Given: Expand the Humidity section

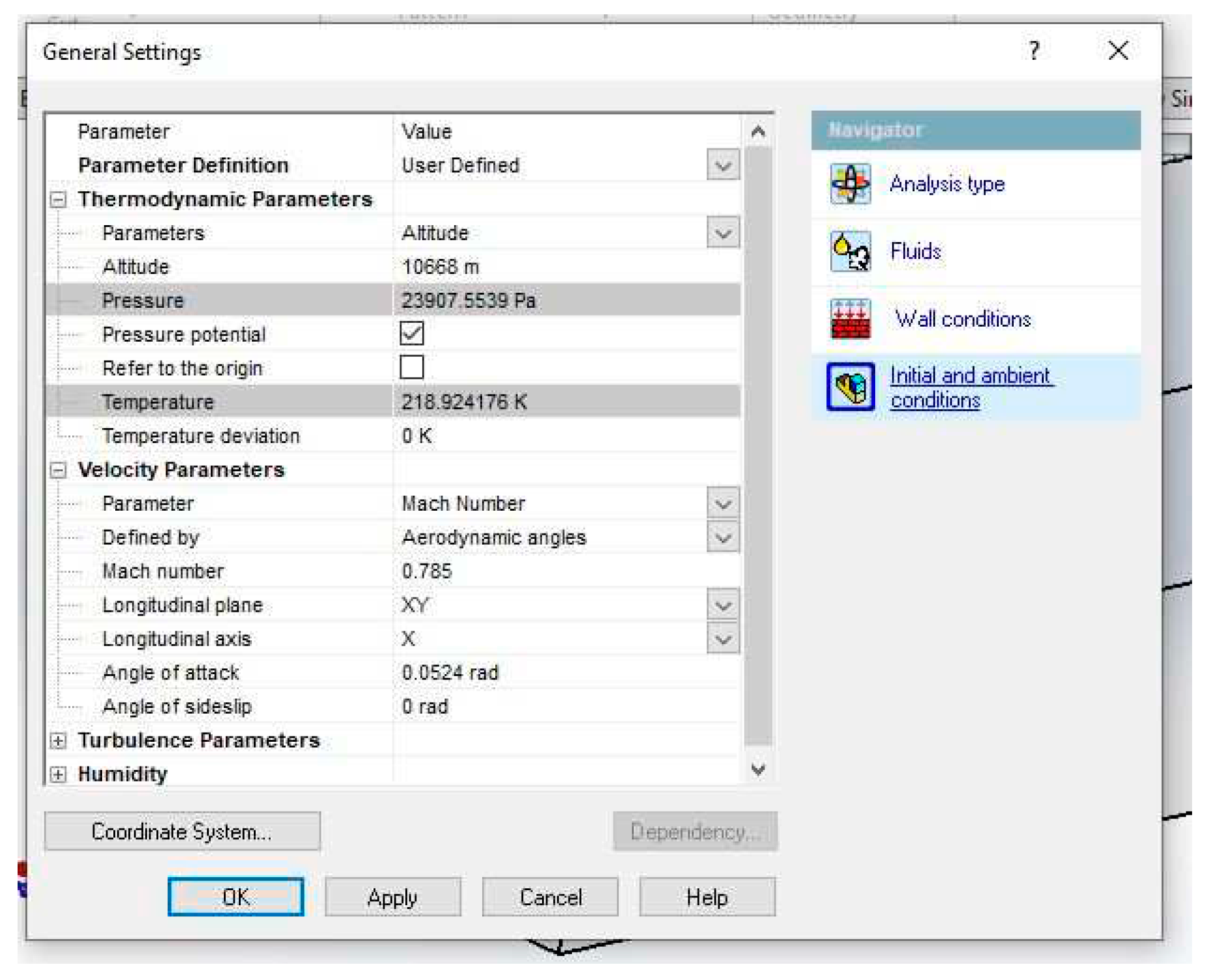Looking at the screenshot, I should [59, 774].
